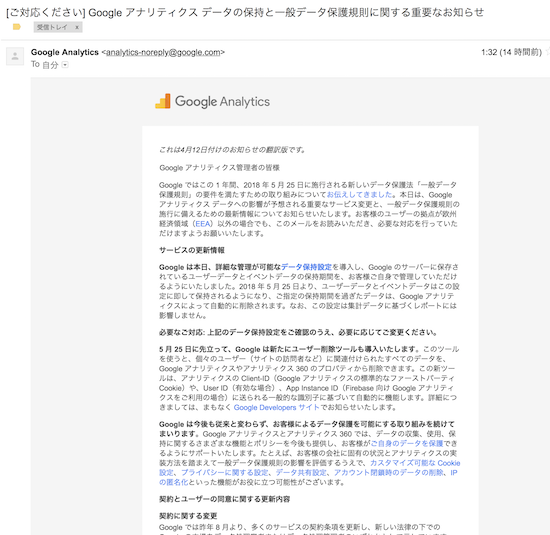Remove the 受信トレイ label with x

click(77, 27)
